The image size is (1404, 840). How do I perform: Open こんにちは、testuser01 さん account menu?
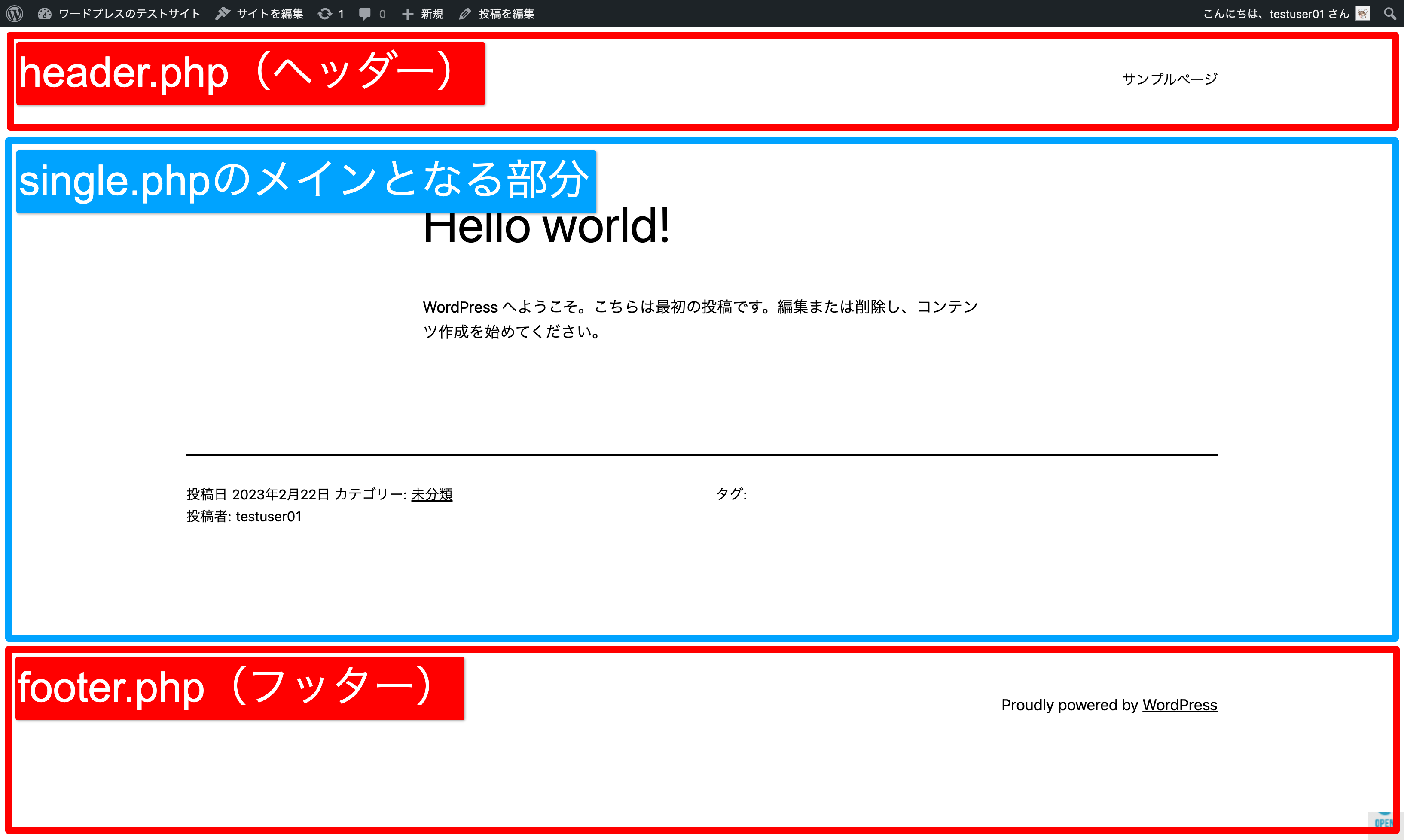click(1276, 14)
